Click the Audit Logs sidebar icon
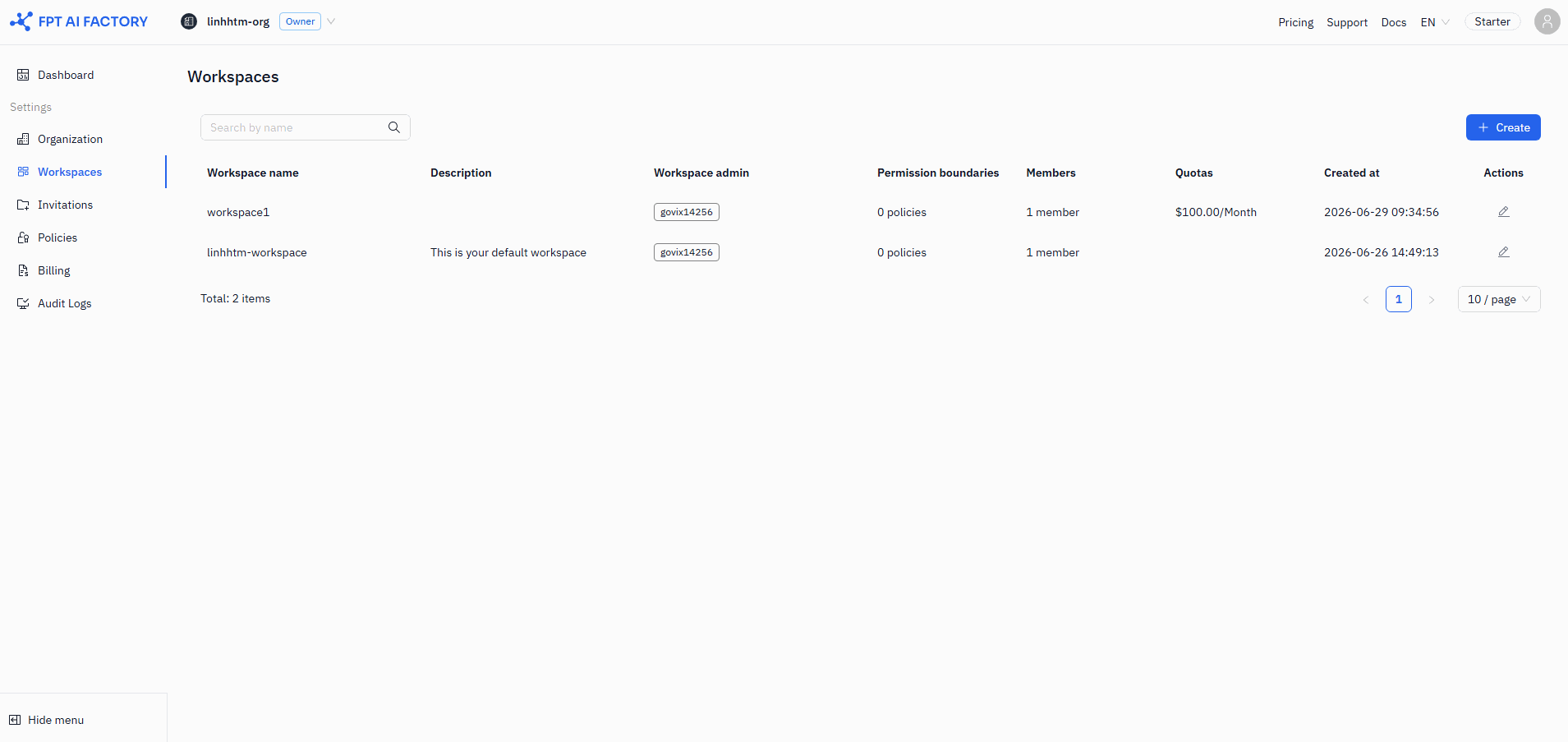Viewport: 1568px width, 742px height. 23,303
